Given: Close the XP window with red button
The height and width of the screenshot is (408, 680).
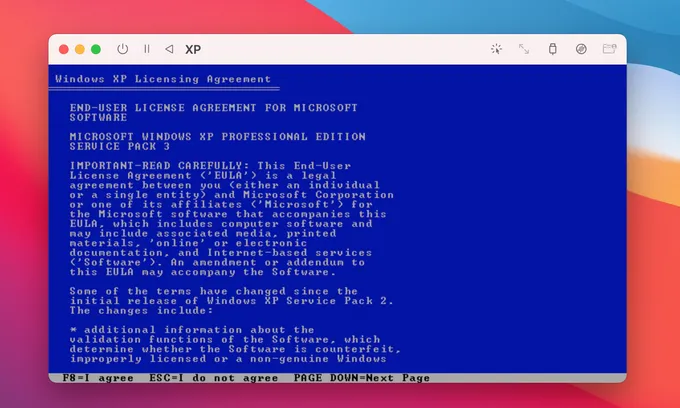Looking at the screenshot, I should point(64,49).
